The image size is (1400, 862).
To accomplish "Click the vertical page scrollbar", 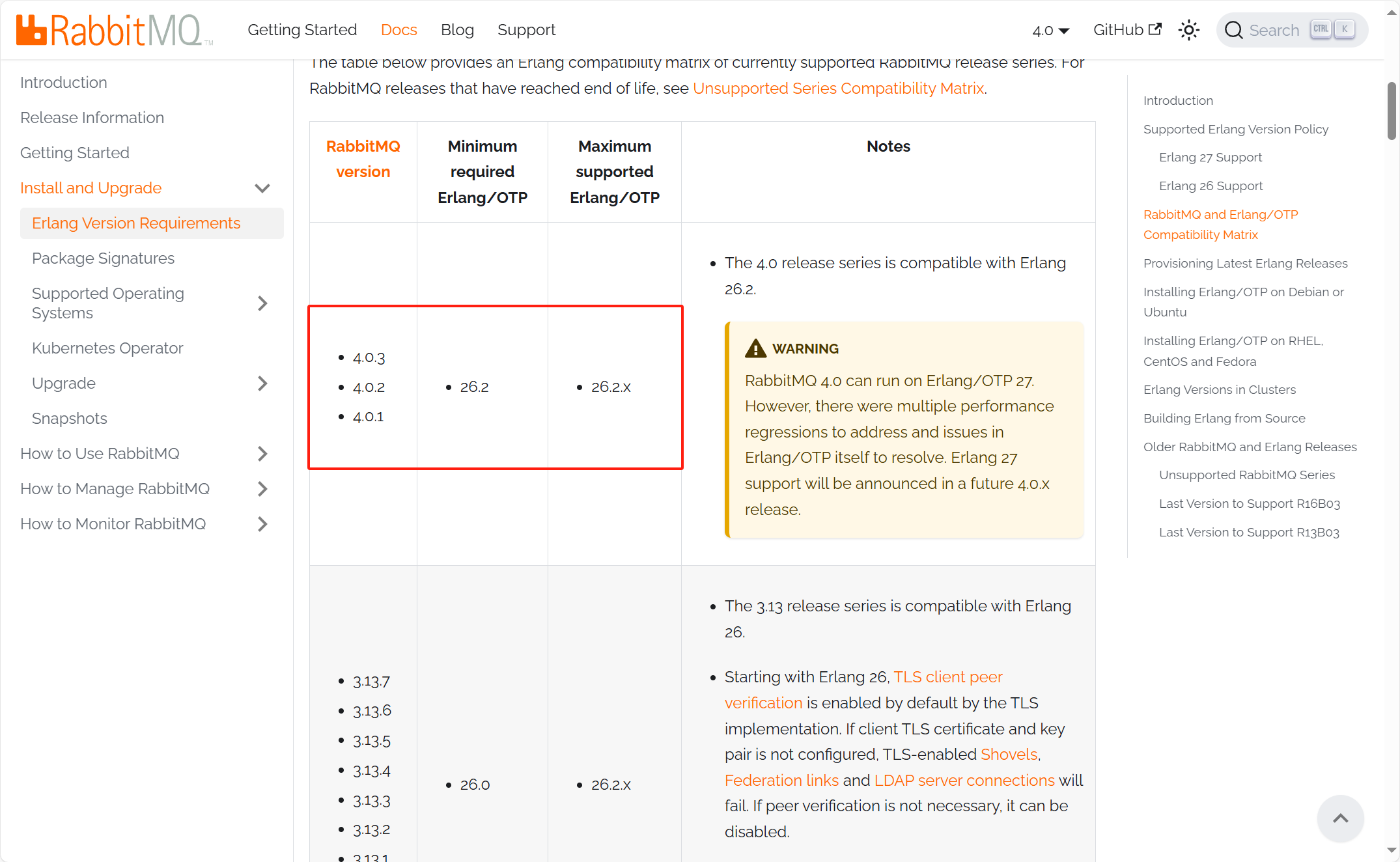I will 1393,111.
